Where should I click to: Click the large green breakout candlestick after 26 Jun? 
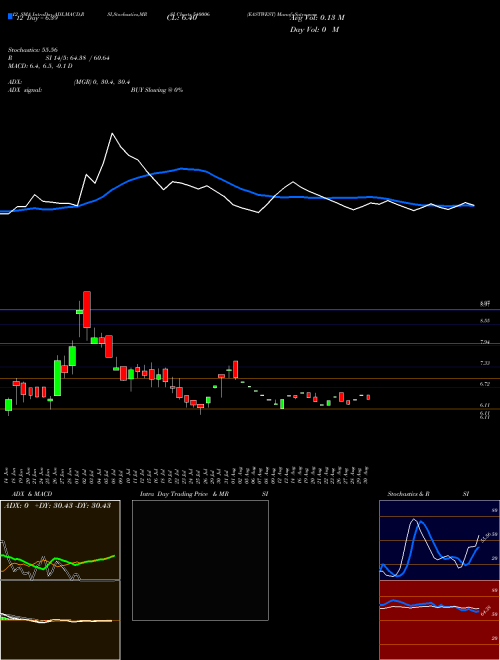[x=57, y=378]
